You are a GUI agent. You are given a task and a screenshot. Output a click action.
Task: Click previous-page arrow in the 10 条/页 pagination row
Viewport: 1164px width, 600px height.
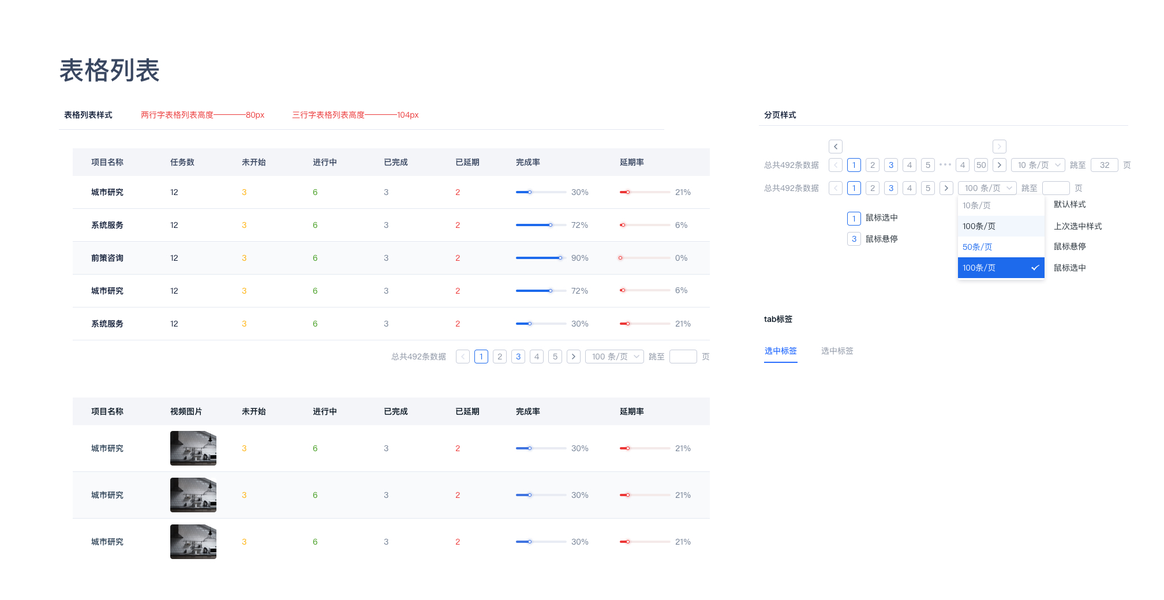(835, 165)
